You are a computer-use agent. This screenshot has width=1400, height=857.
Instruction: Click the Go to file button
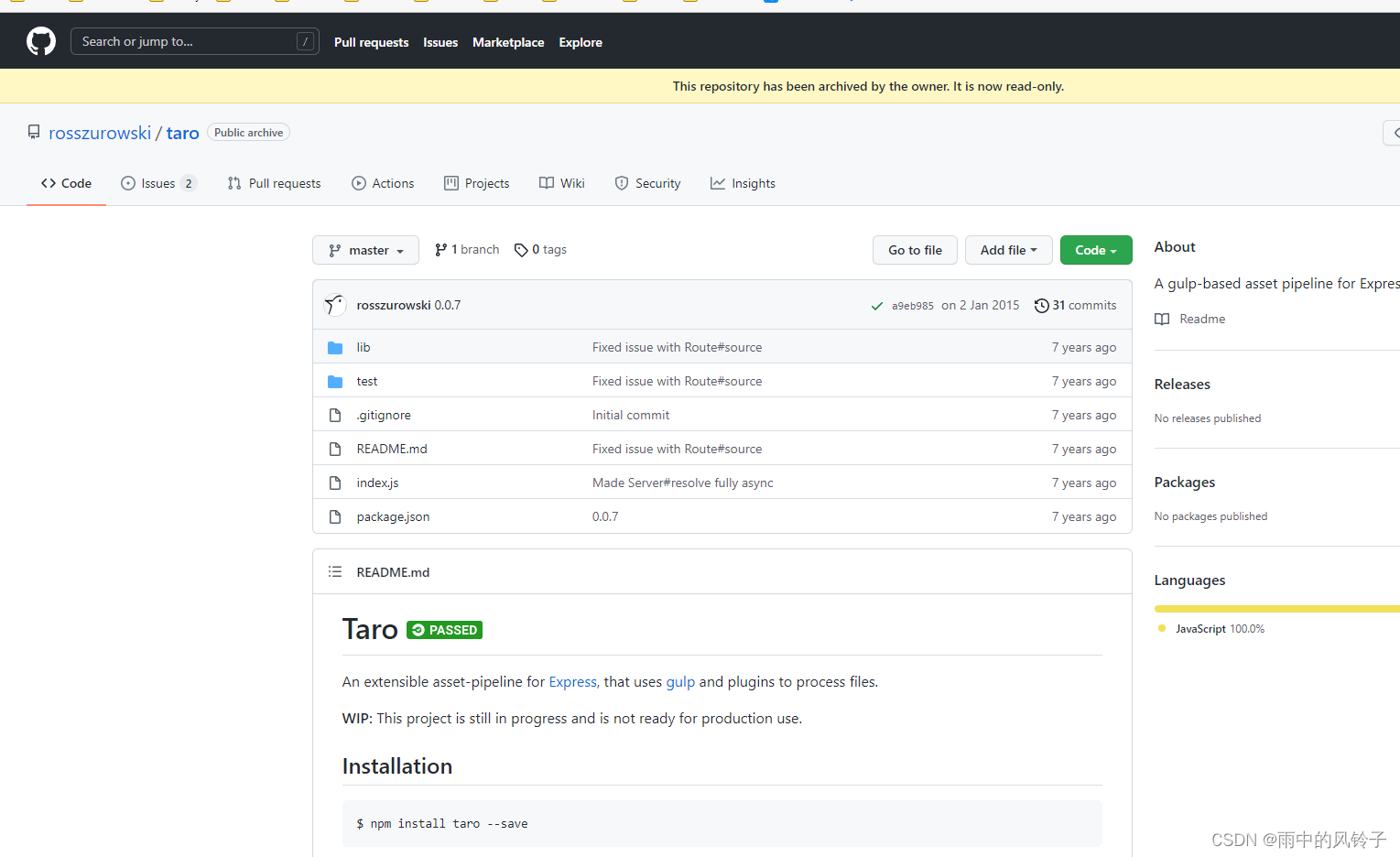pos(915,250)
